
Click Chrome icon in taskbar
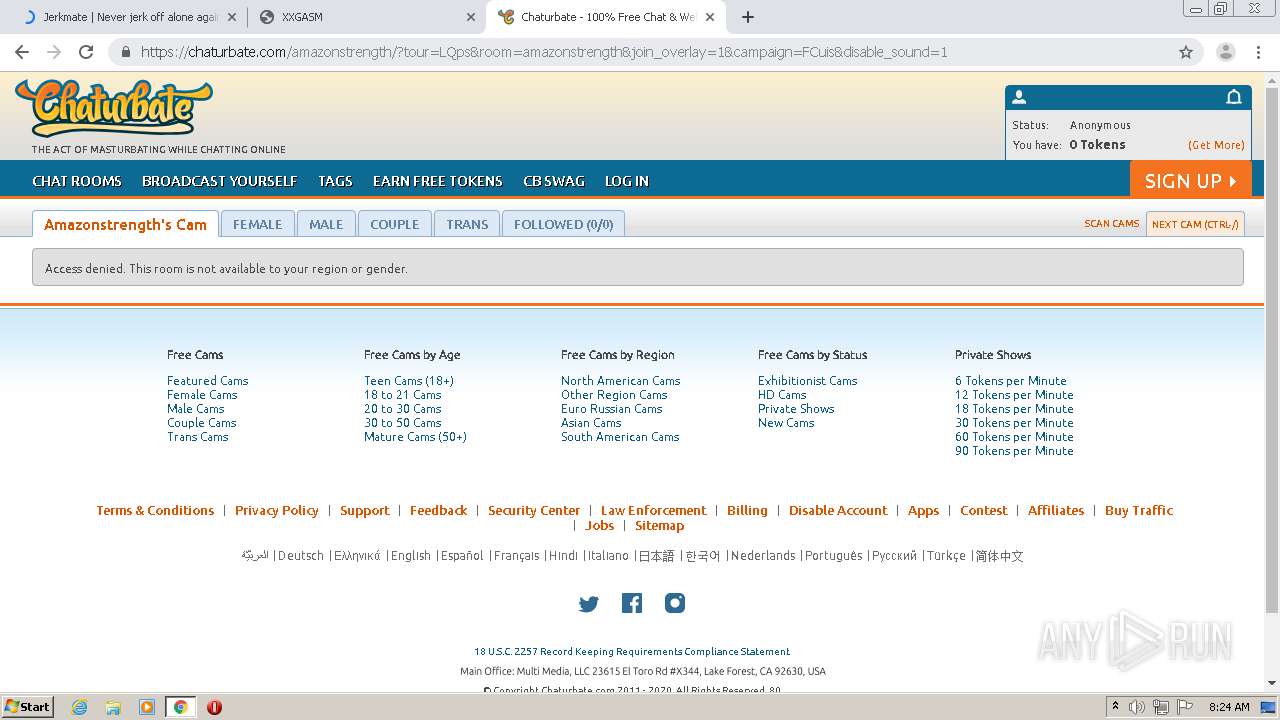[x=180, y=707]
